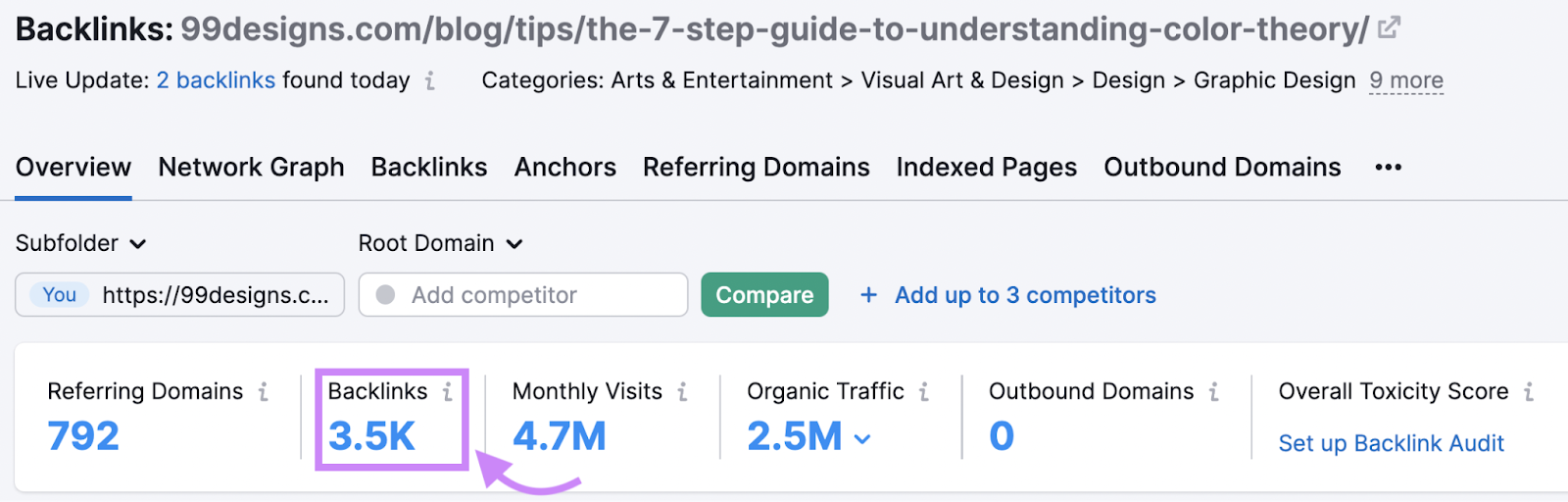Expand the Subfolder dropdown

(x=81, y=243)
